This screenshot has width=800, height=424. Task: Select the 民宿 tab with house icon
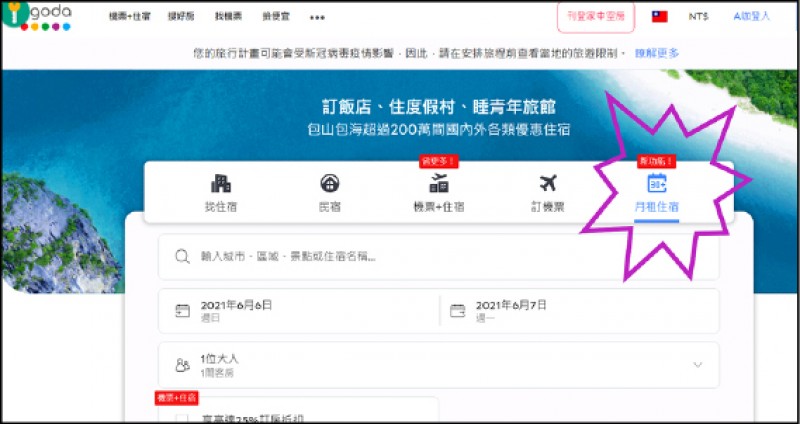tap(330, 192)
